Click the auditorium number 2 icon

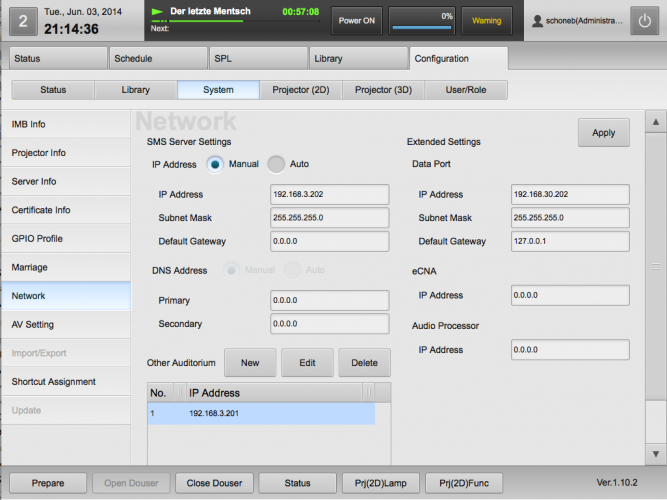point(22,20)
